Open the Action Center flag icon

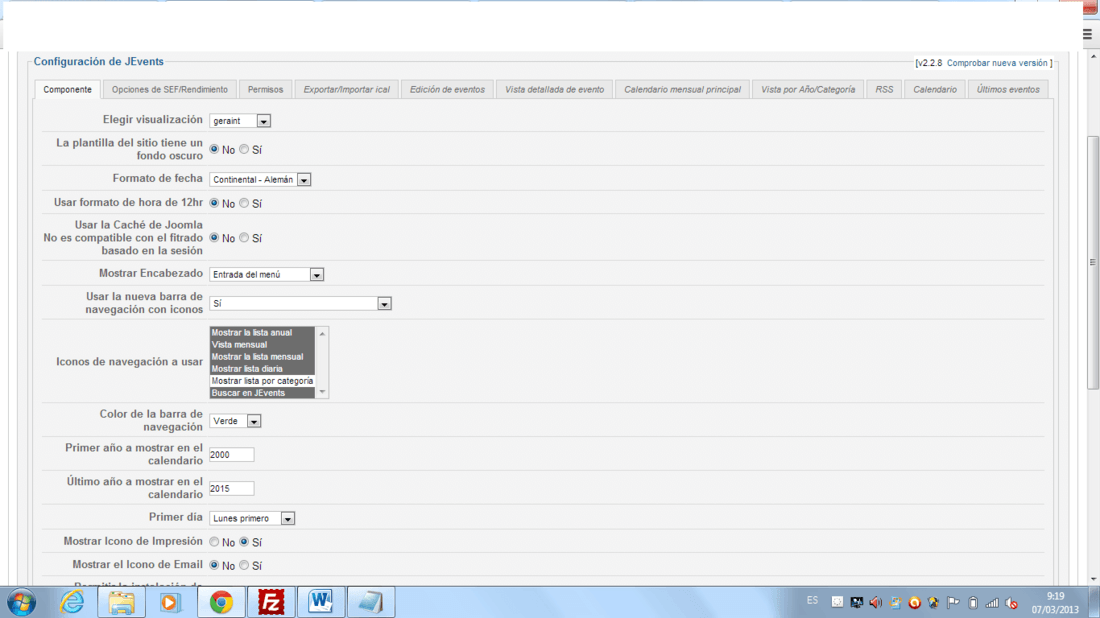[953, 602]
